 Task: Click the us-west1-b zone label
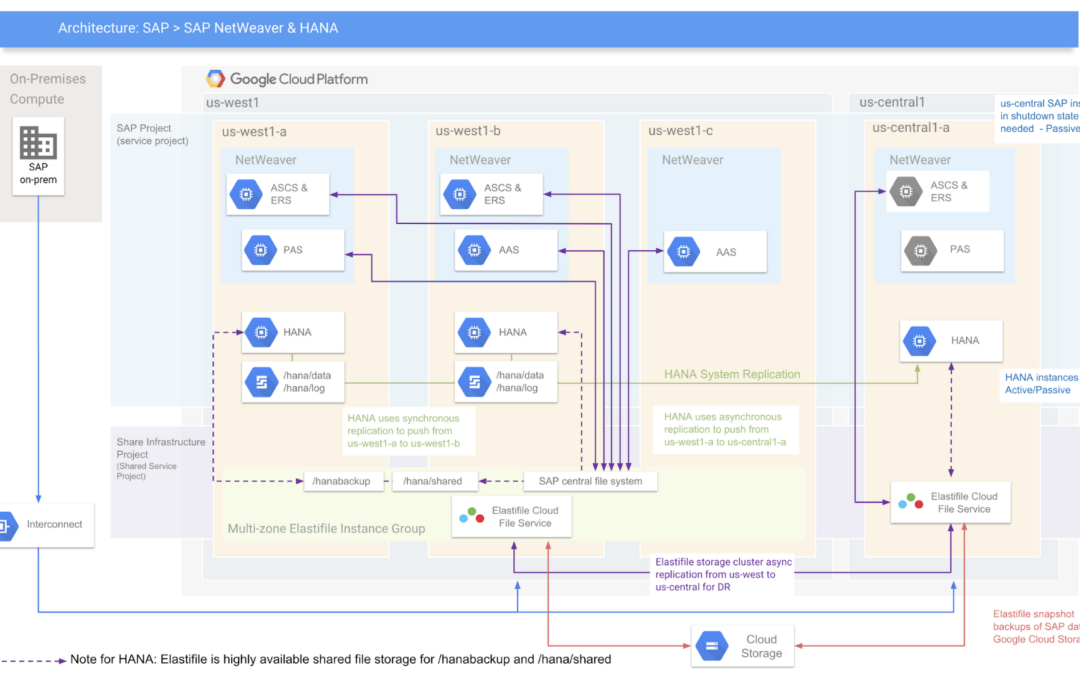(468, 131)
